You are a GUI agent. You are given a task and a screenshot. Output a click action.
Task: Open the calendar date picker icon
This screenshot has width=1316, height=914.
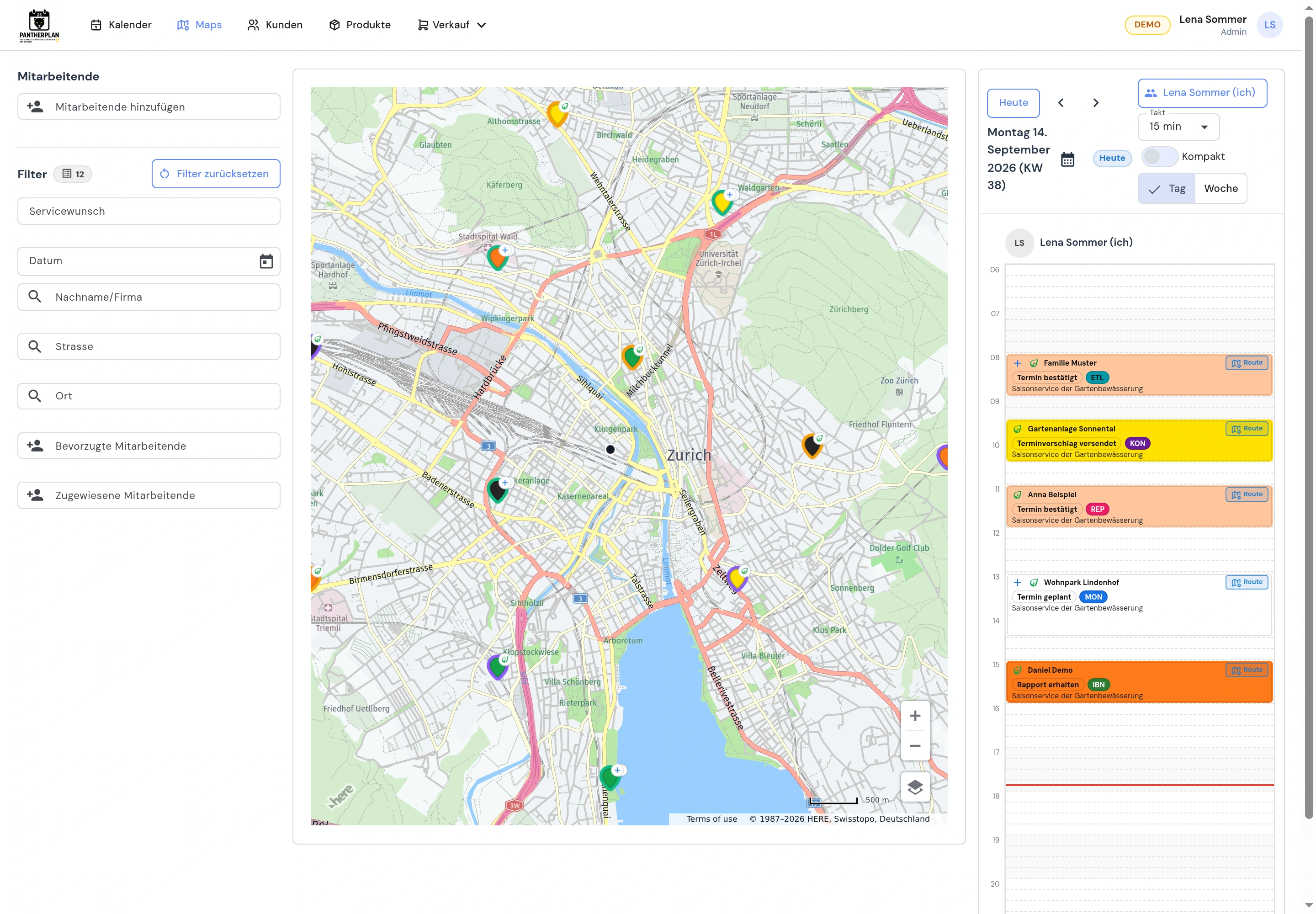click(1067, 159)
